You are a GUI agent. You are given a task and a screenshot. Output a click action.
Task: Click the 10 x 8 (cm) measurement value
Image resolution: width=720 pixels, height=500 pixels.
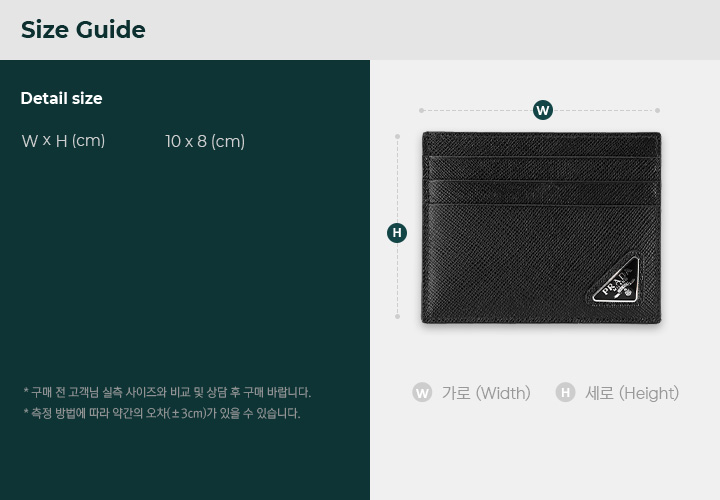(x=205, y=141)
